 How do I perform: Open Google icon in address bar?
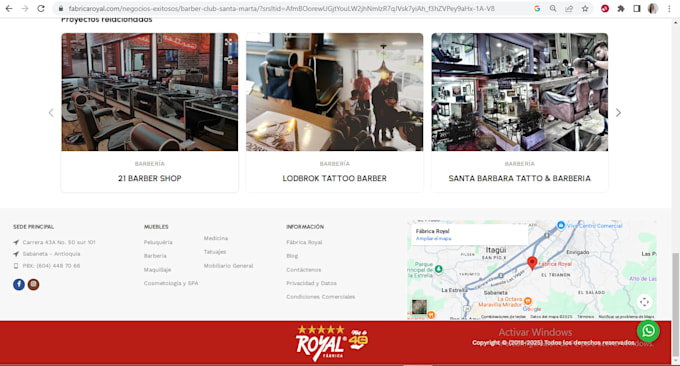tap(537, 8)
